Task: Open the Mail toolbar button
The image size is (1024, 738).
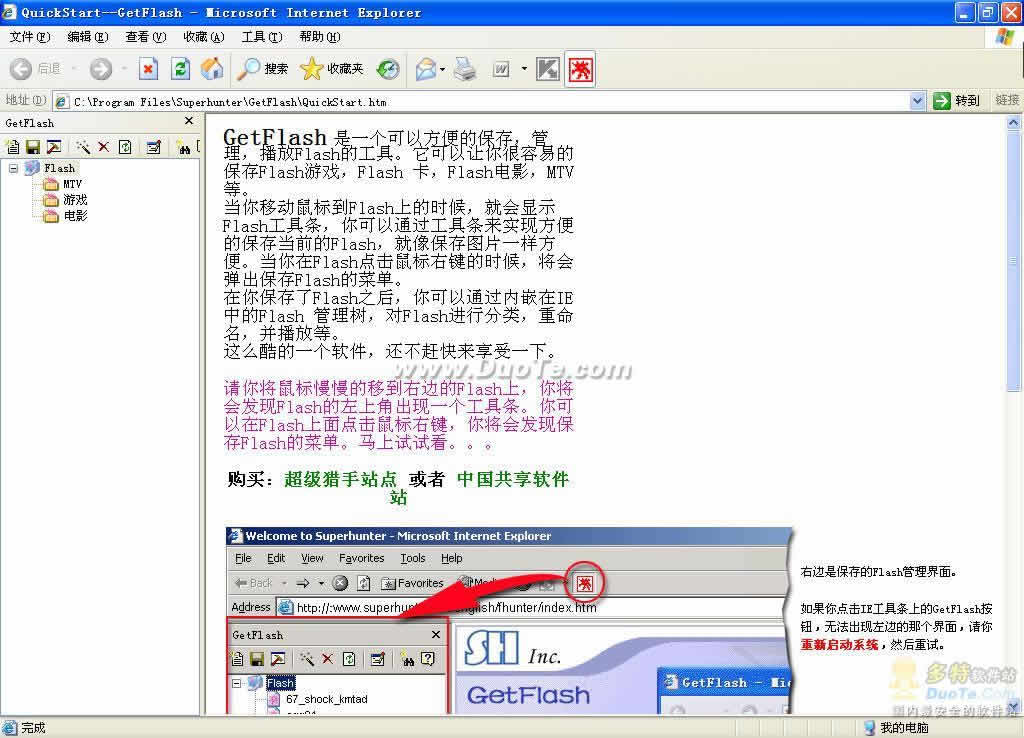Action: coord(425,69)
